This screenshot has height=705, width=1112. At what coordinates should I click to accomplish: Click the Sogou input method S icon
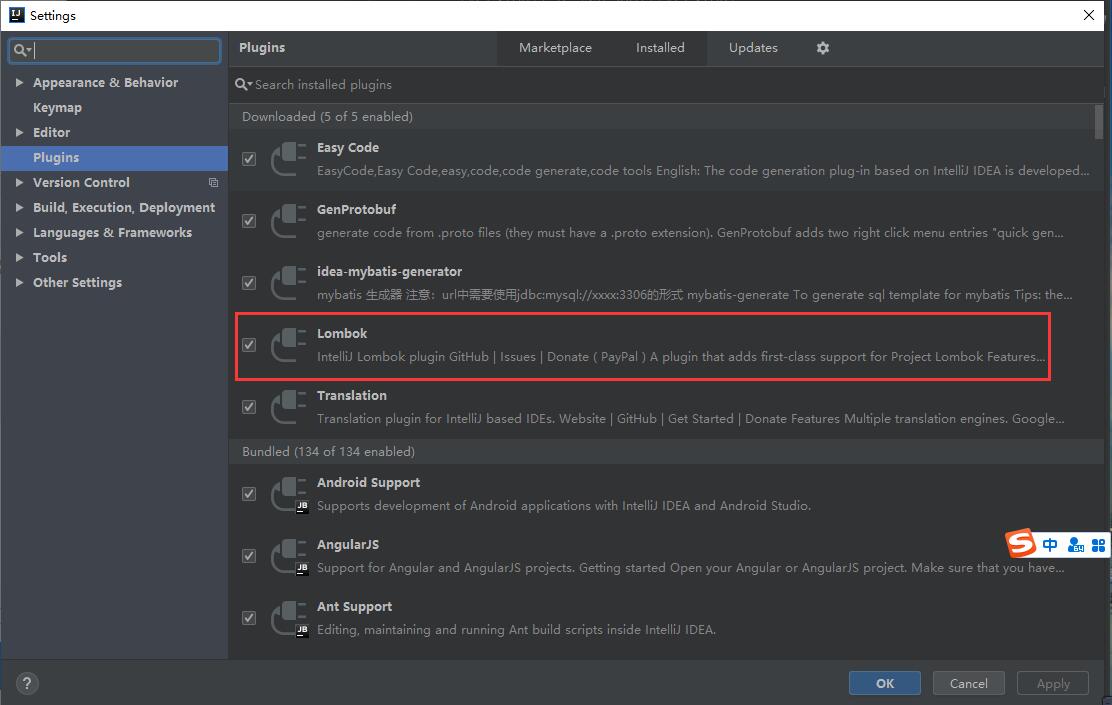click(x=1021, y=544)
